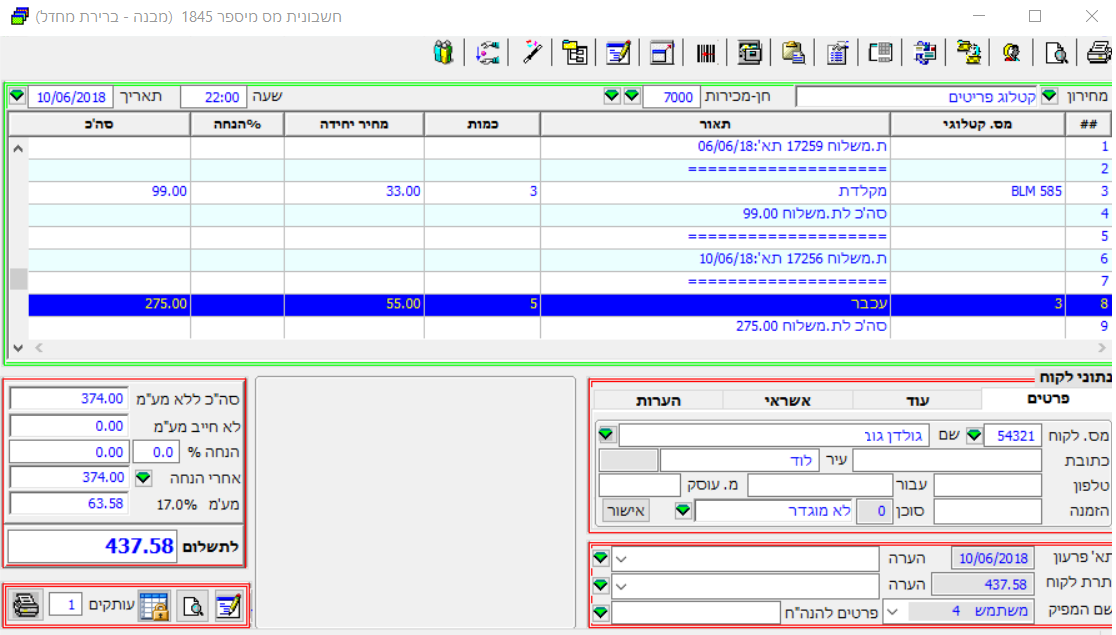Click the מ. עוסק input field

(x=639, y=486)
